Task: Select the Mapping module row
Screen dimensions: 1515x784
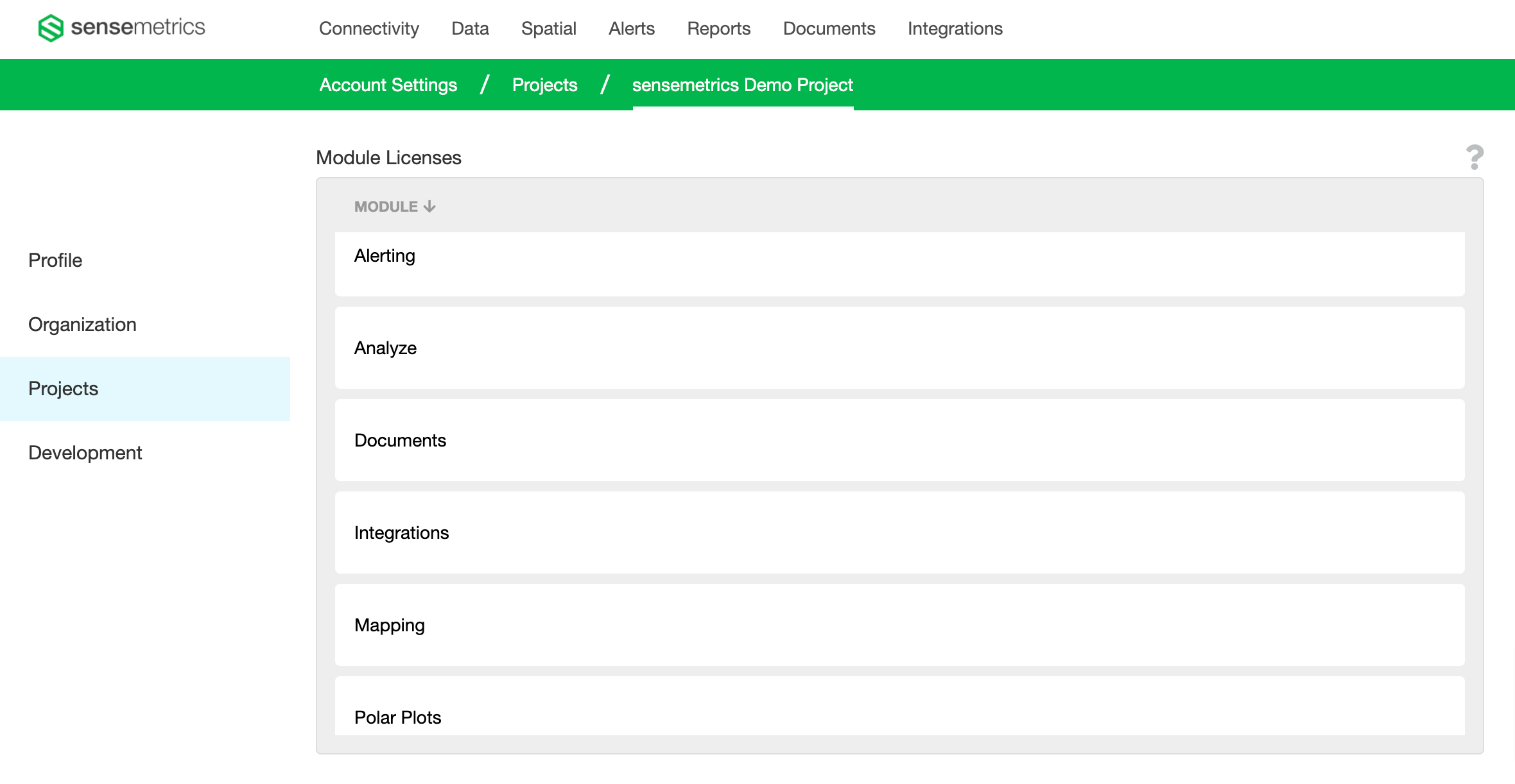Action: [900, 625]
